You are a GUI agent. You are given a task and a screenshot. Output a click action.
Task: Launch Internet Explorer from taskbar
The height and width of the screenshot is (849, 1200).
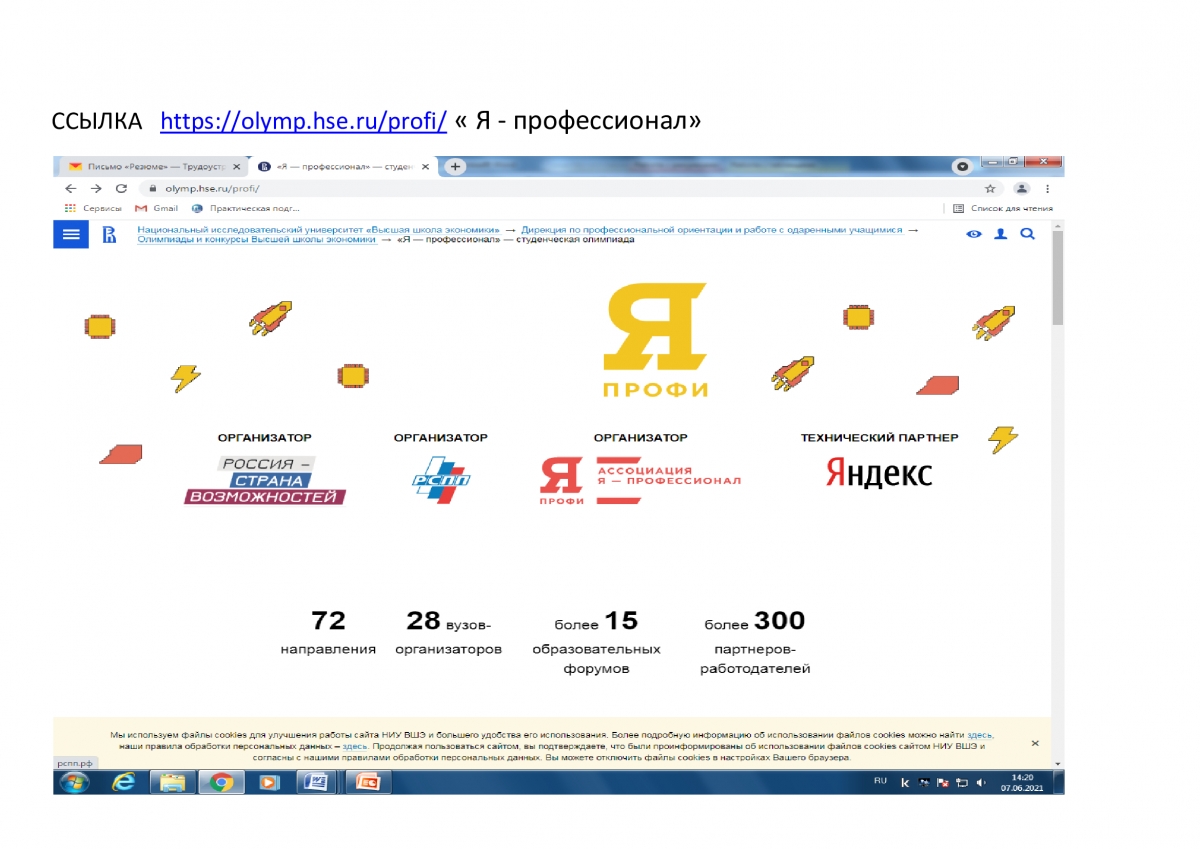coord(124,782)
